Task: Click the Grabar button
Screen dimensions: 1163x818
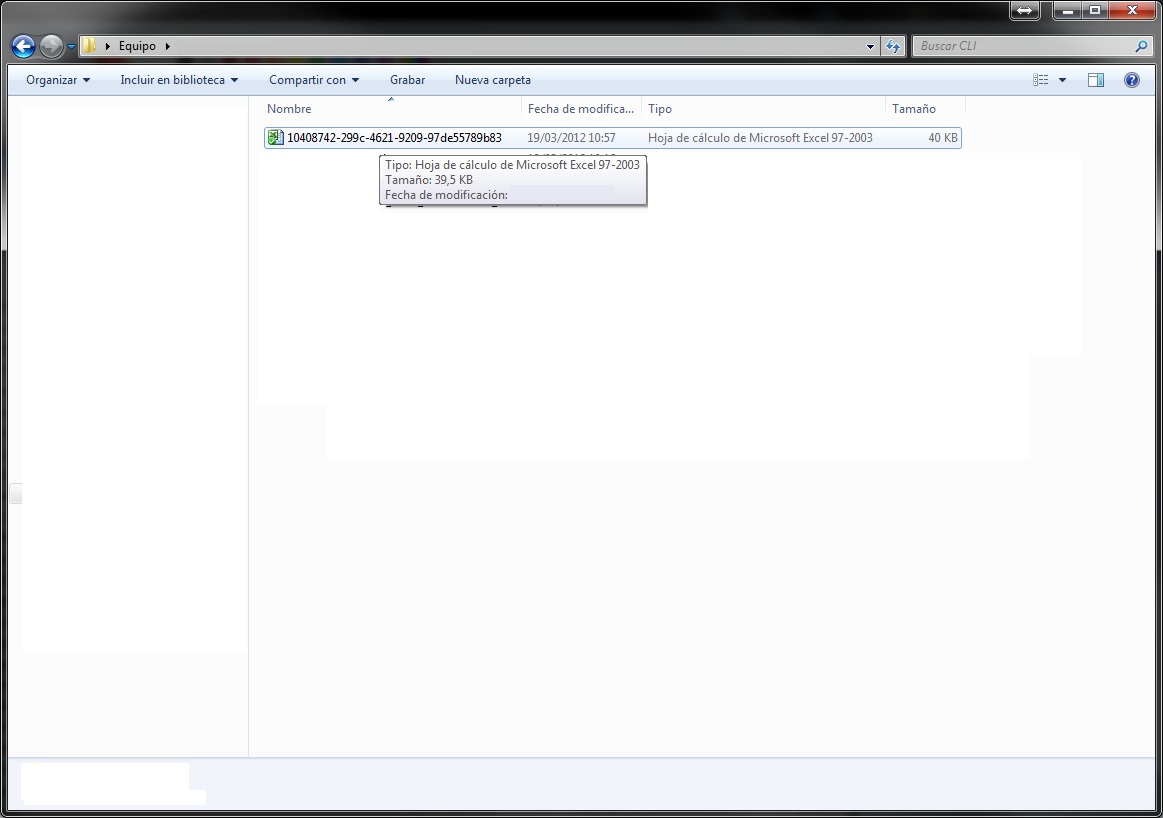Action: 407,80
